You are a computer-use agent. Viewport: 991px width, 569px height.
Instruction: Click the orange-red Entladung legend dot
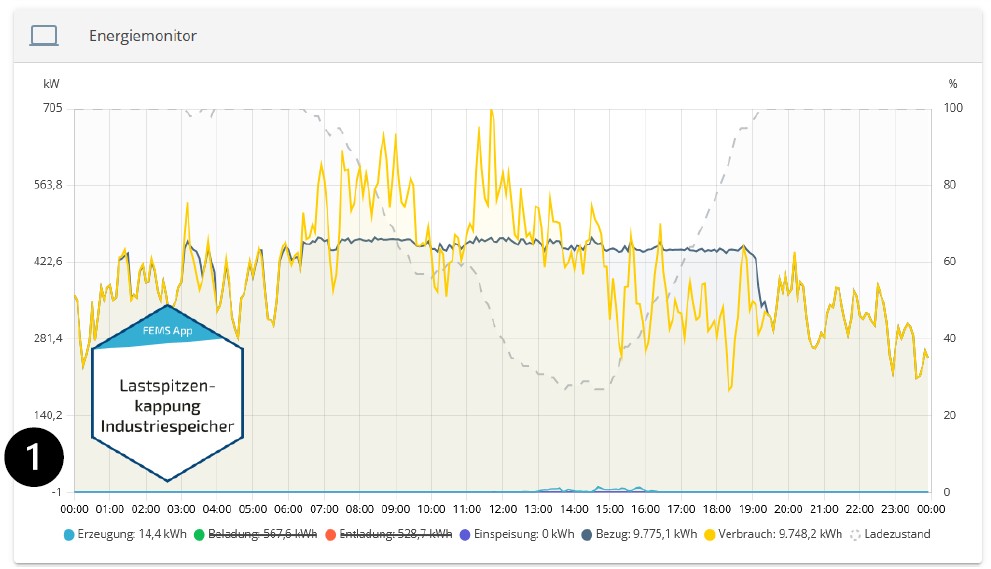[330, 535]
